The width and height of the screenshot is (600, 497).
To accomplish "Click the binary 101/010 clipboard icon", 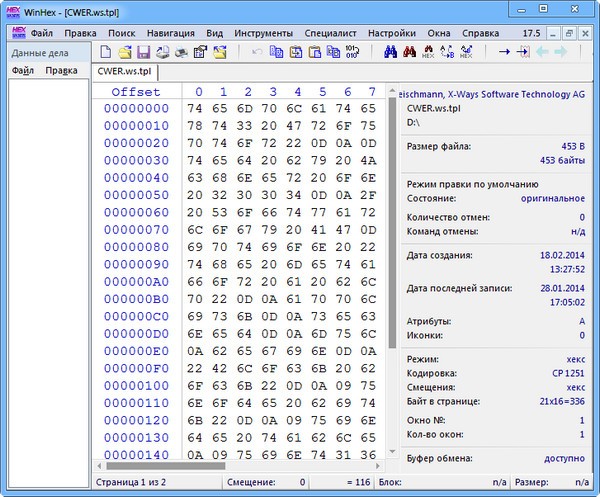I will click(353, 51).
